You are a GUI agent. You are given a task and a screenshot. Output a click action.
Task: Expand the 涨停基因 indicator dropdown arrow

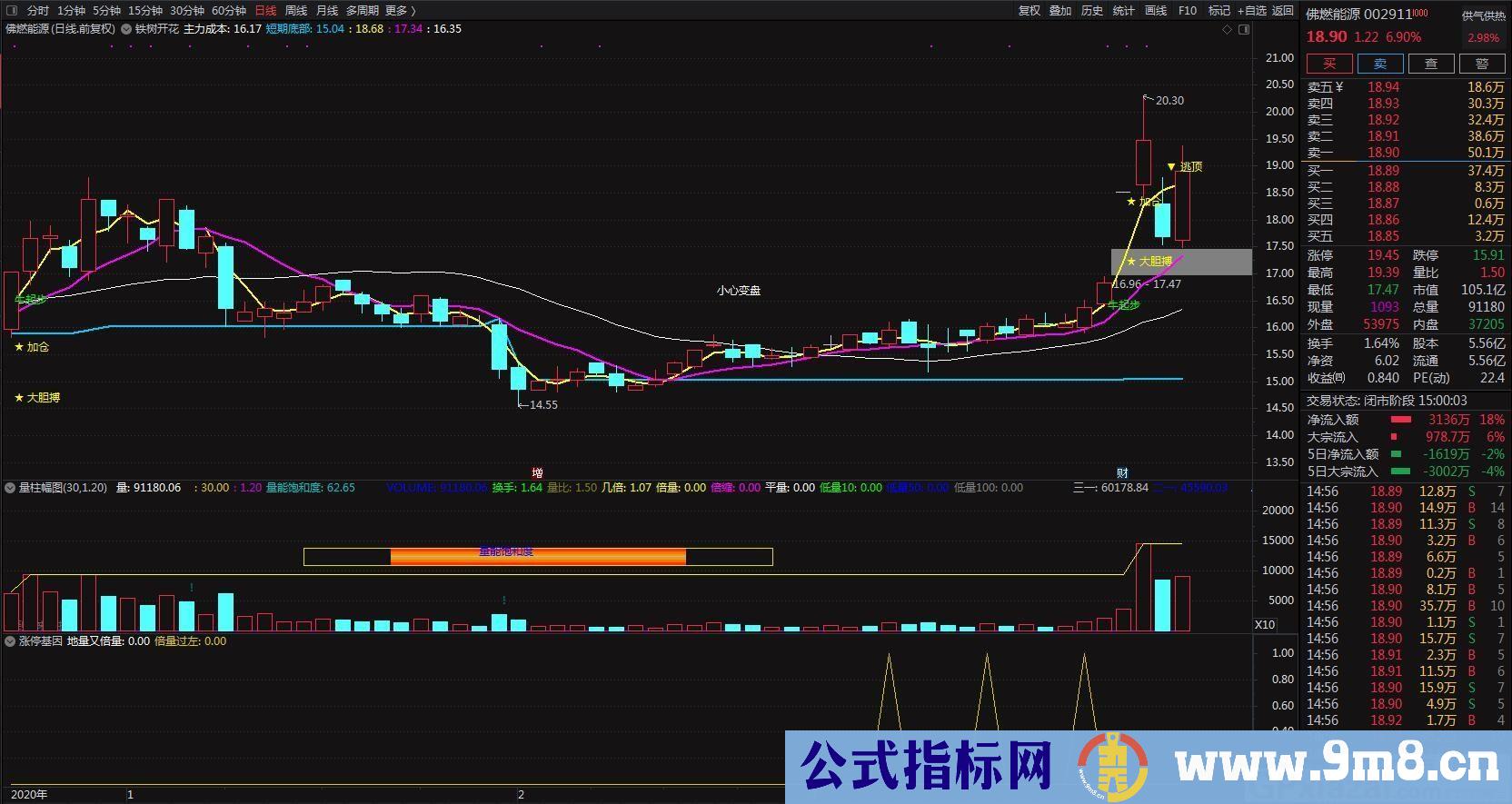click(x=11, y=641)
